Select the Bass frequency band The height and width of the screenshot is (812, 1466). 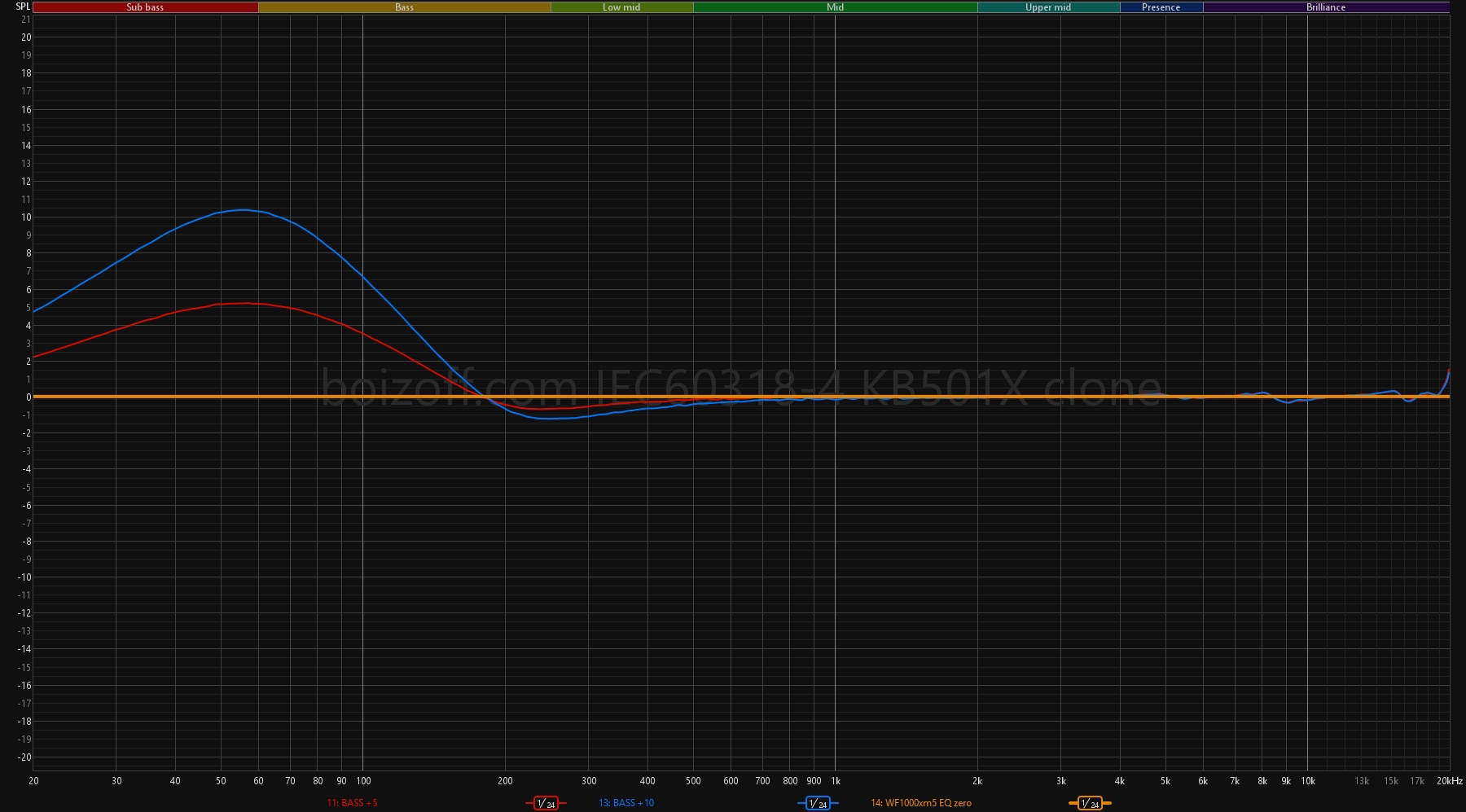point(404,7)
